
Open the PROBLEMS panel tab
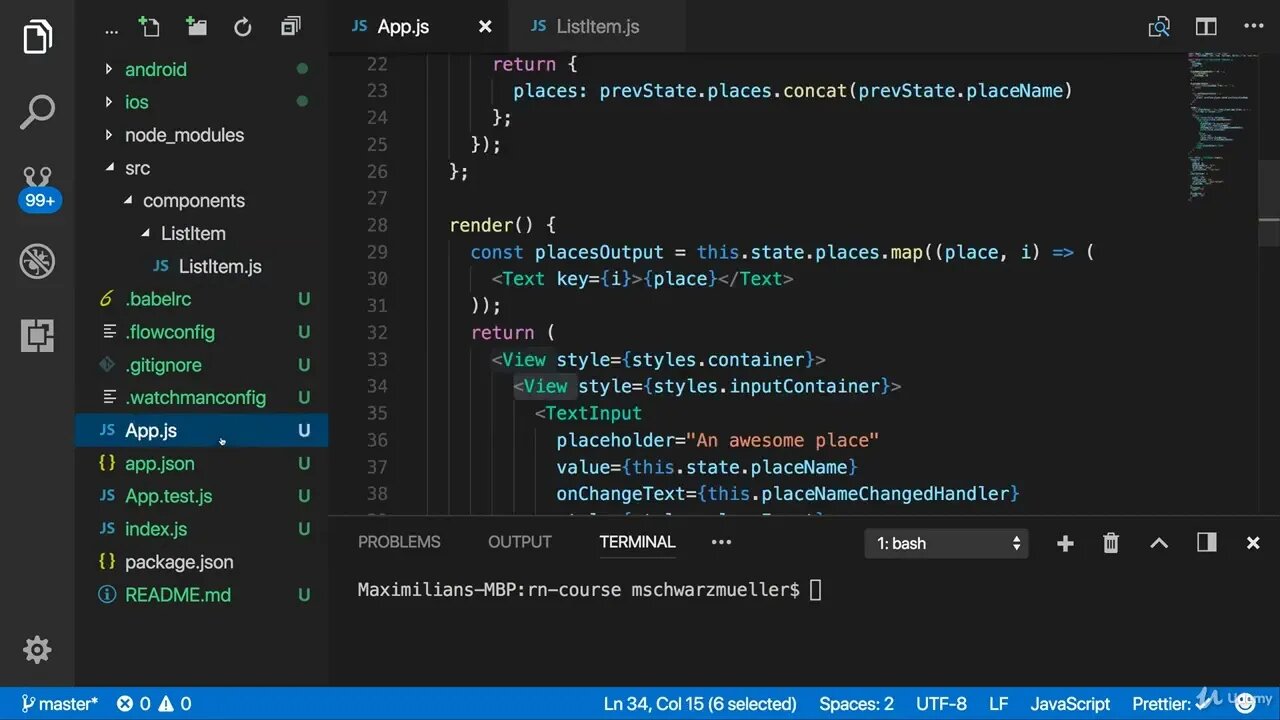pos(399,542)
